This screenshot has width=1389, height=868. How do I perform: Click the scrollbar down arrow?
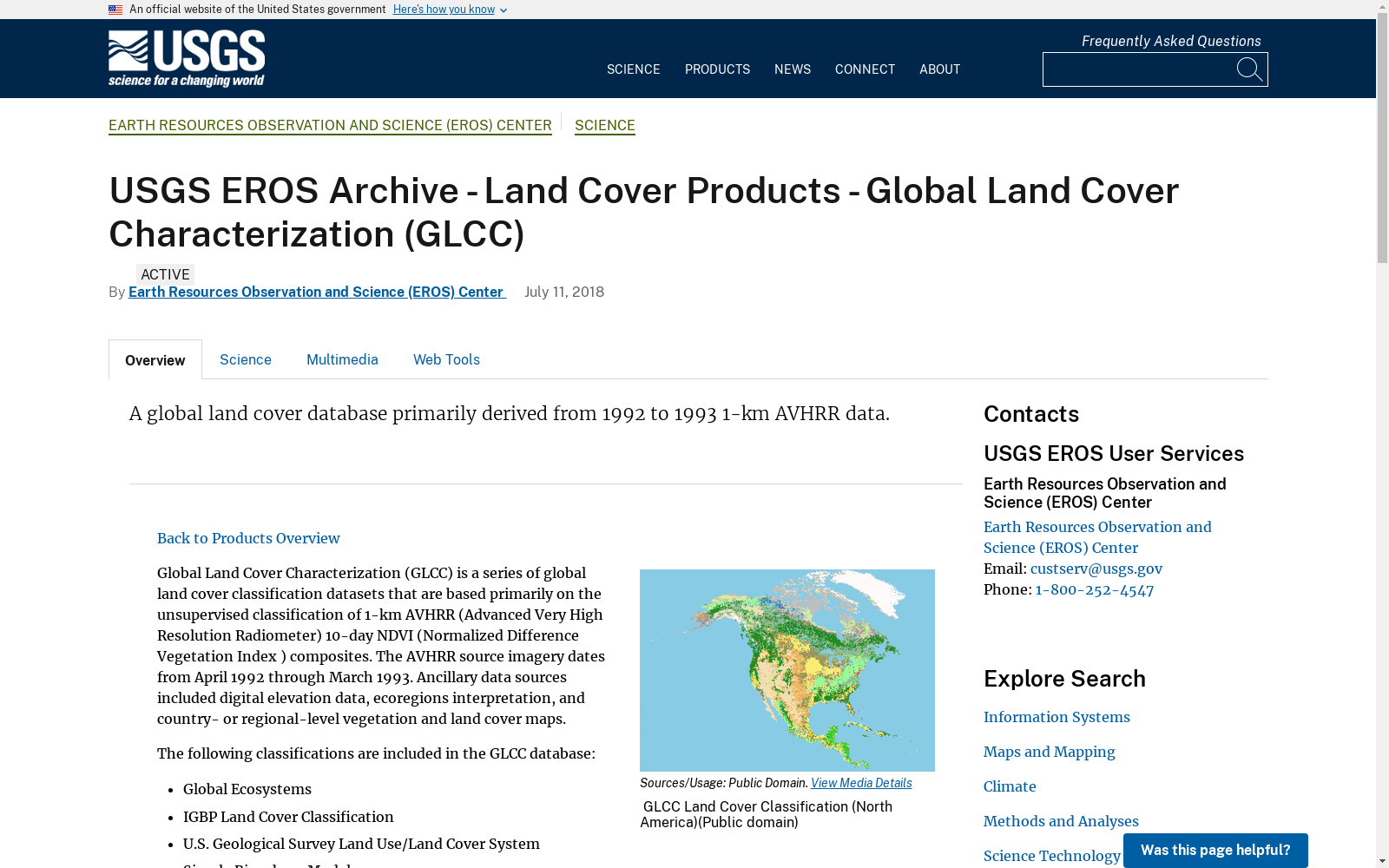pos(1382,861)
